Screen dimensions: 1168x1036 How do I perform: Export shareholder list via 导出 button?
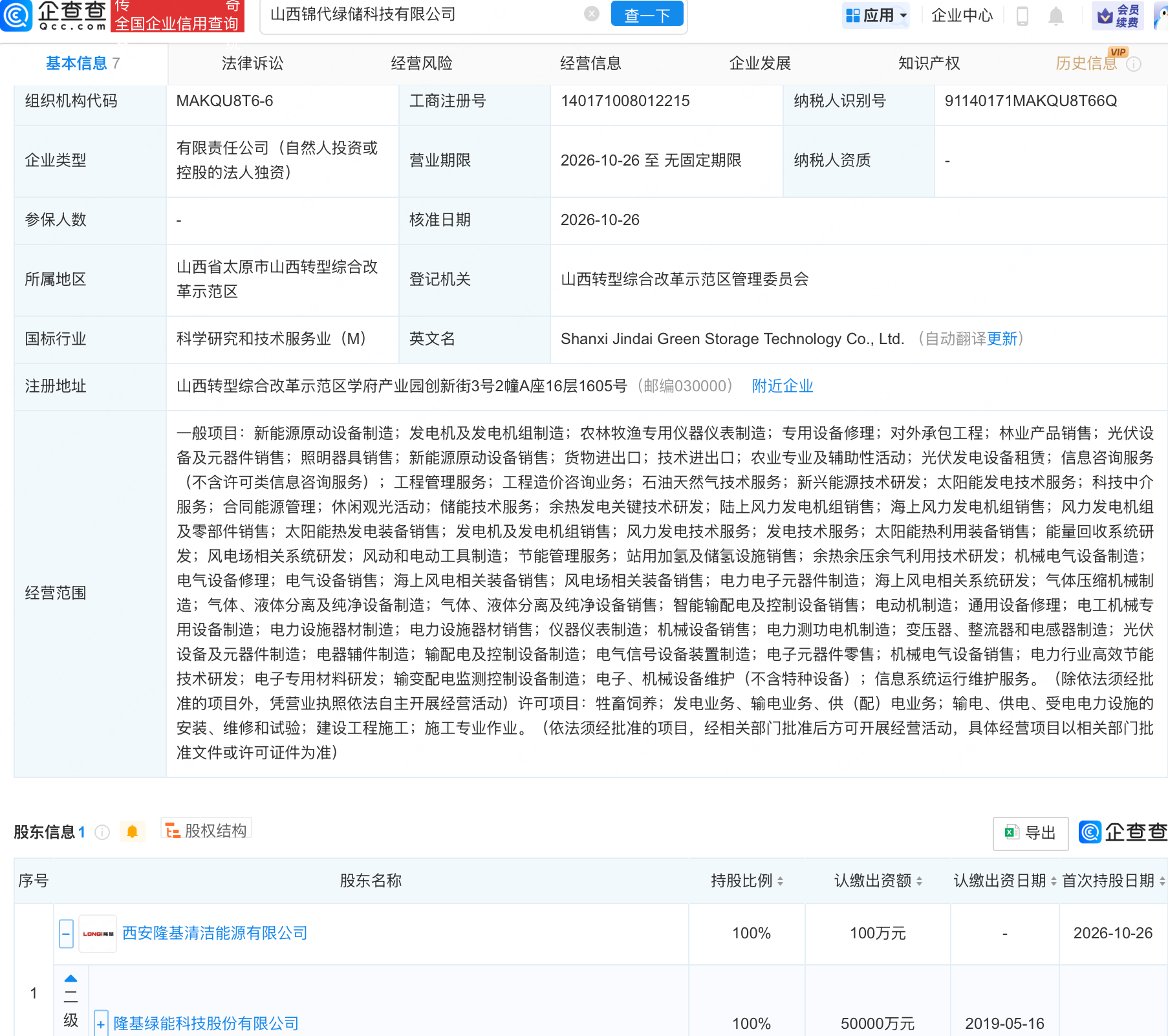1030,833
